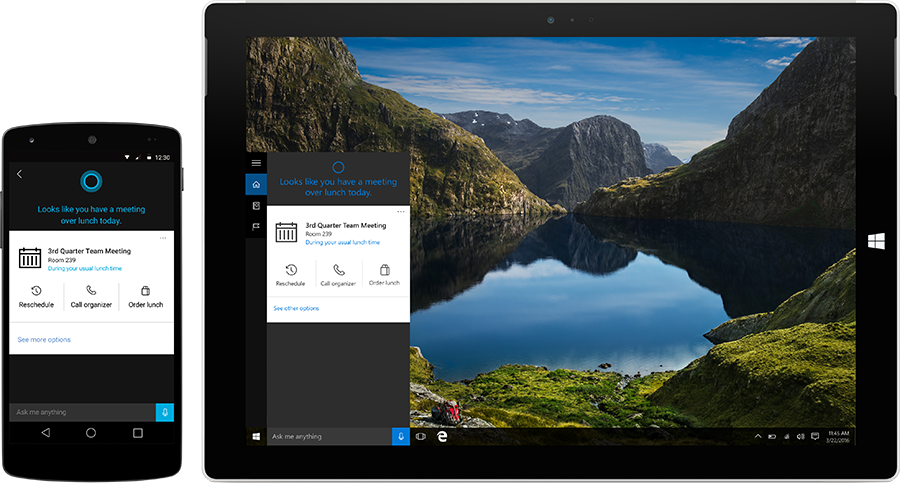Image resolution: width=900 pixels, height=483 pixels.
Task: Click the See other options link
Action: point(296,308)
